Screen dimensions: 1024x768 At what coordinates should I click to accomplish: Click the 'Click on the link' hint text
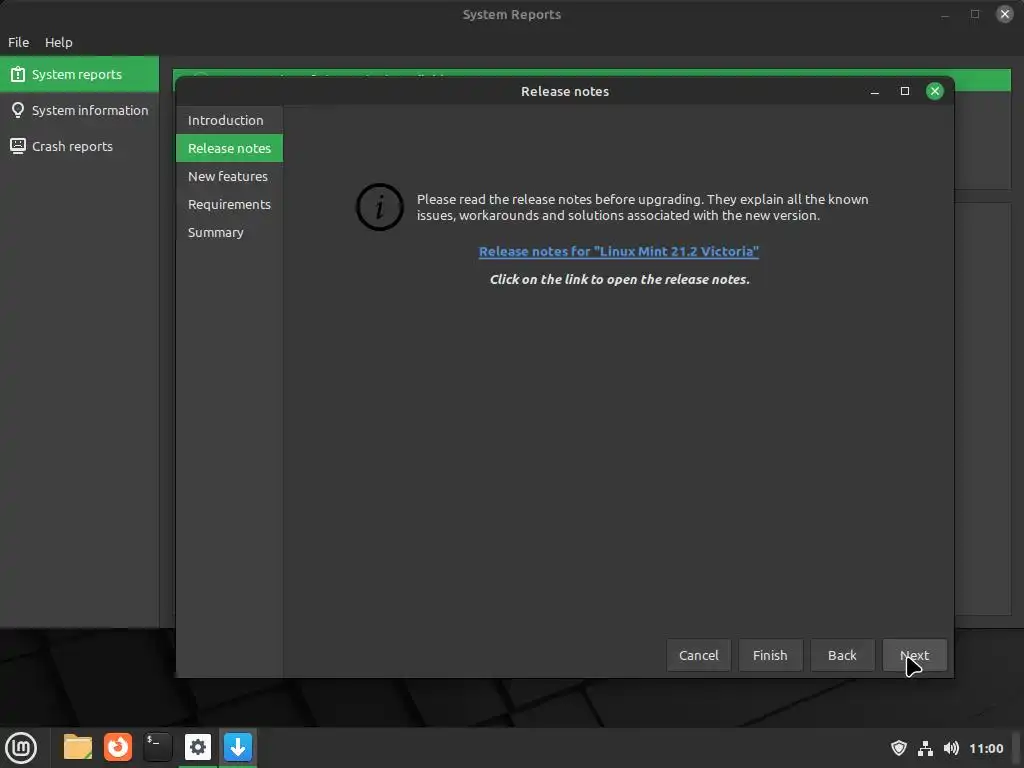pyautogui.click(x=620, y=280)
